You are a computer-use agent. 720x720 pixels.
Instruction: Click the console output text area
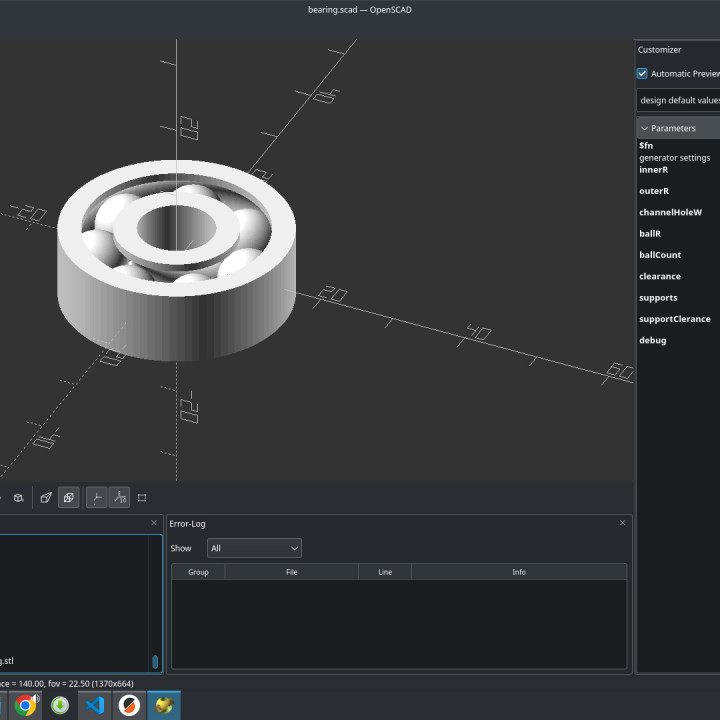[76, 602]
